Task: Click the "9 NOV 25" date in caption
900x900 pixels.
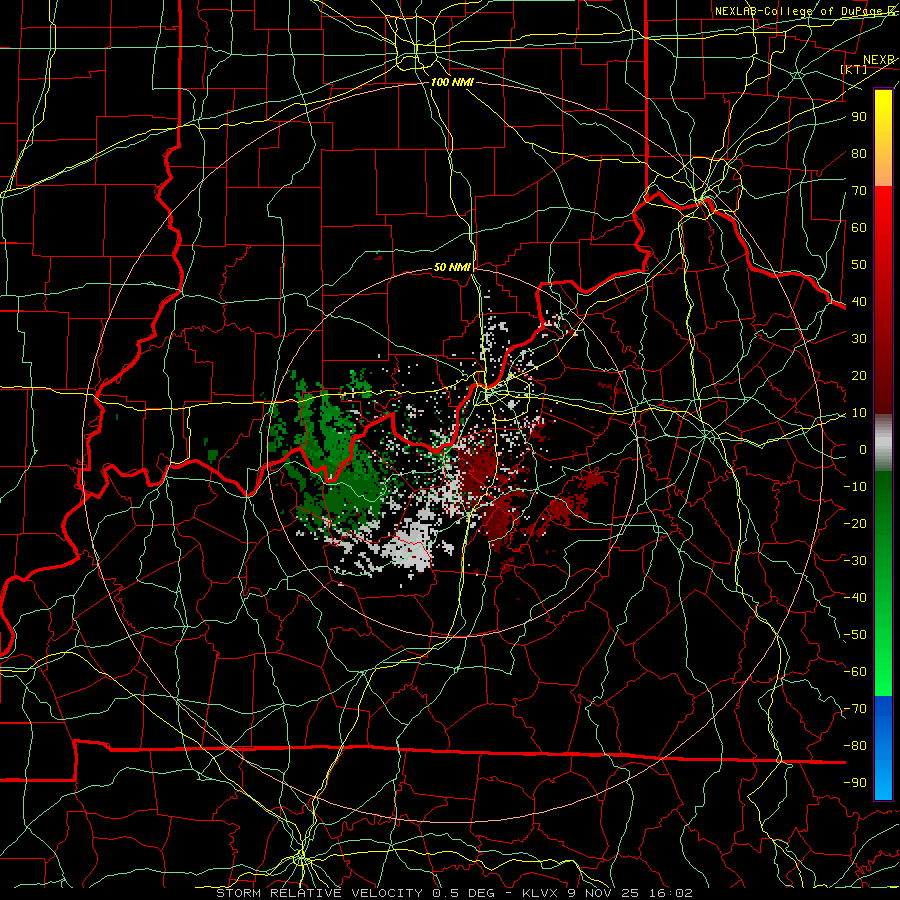Action: click(x=603, y=893)
